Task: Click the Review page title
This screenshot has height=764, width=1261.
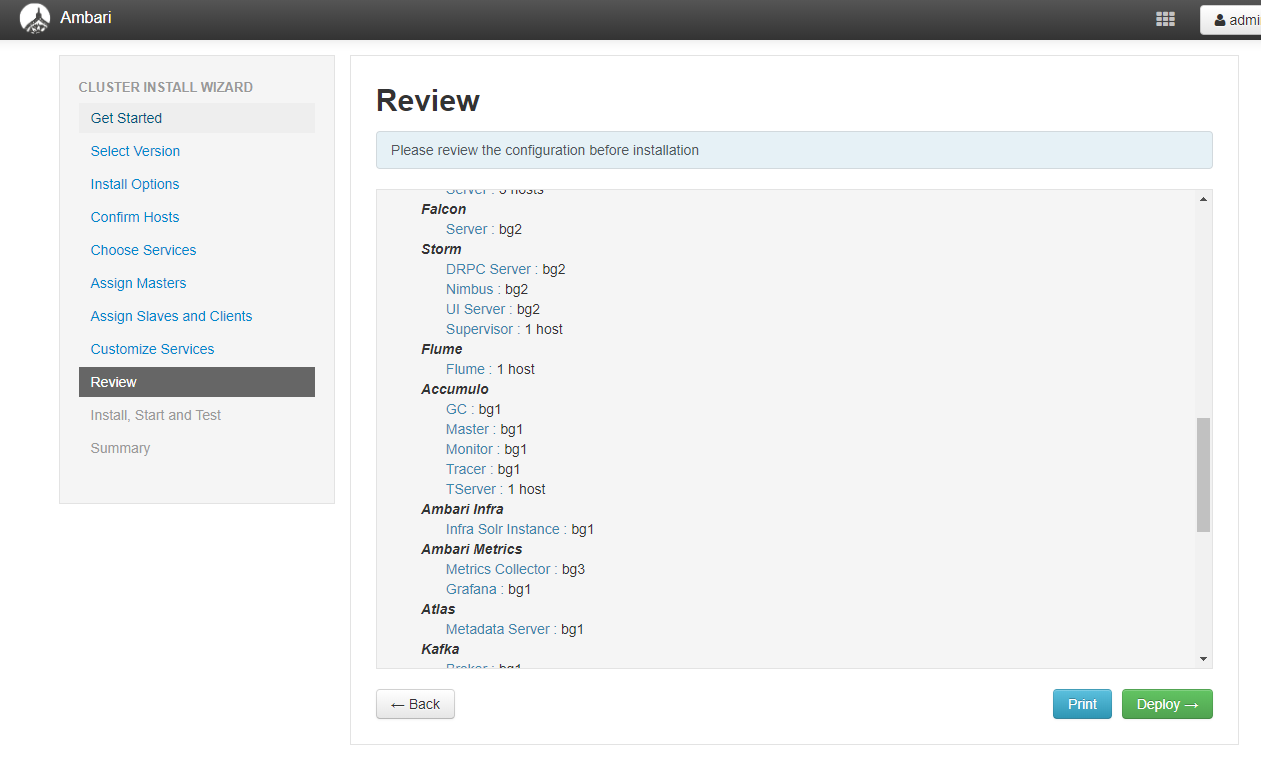Action: coord(428,101)
